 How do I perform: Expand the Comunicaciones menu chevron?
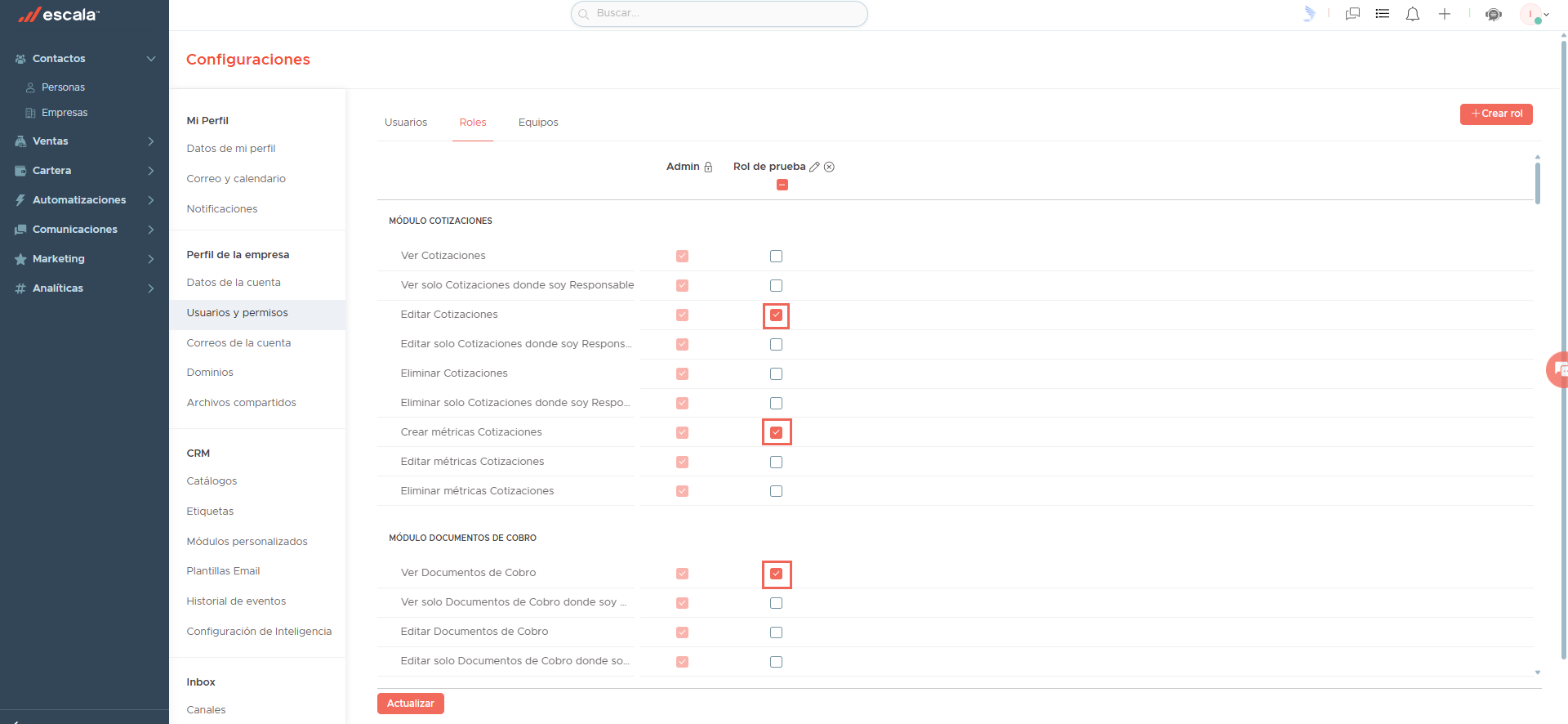151,230
